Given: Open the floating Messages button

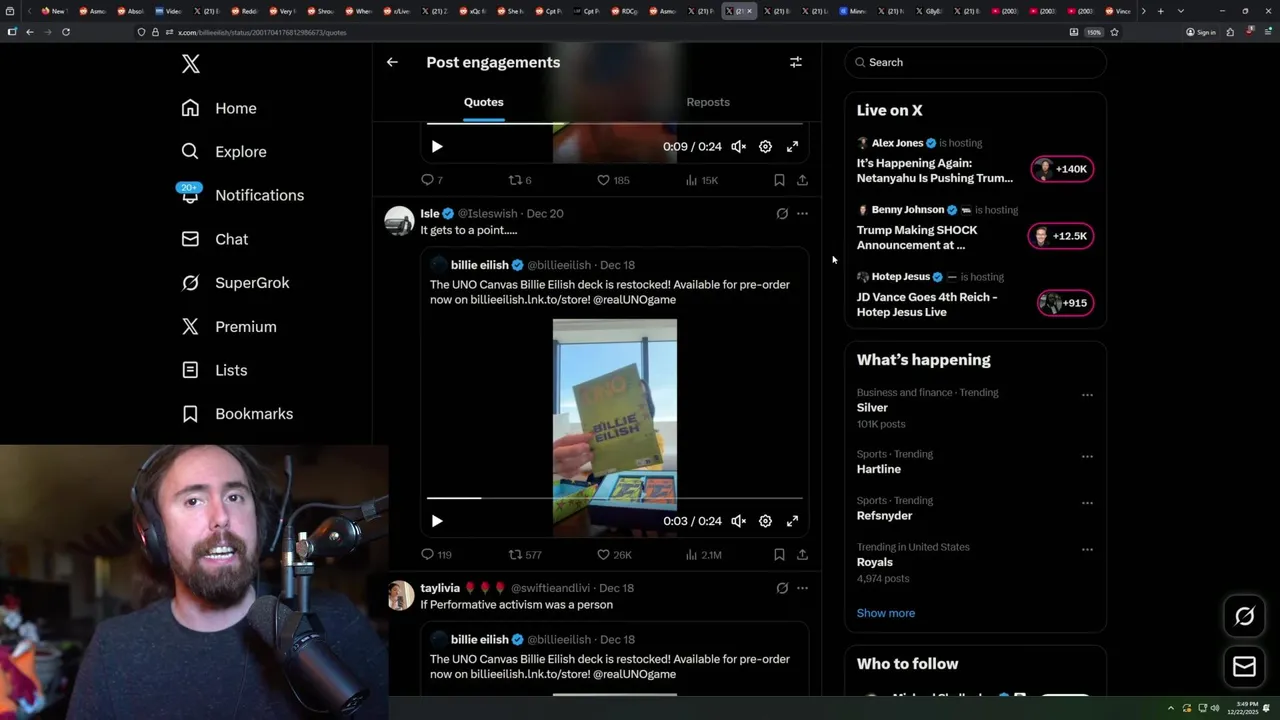Looking at the screenshot, I should point(1244,666).
